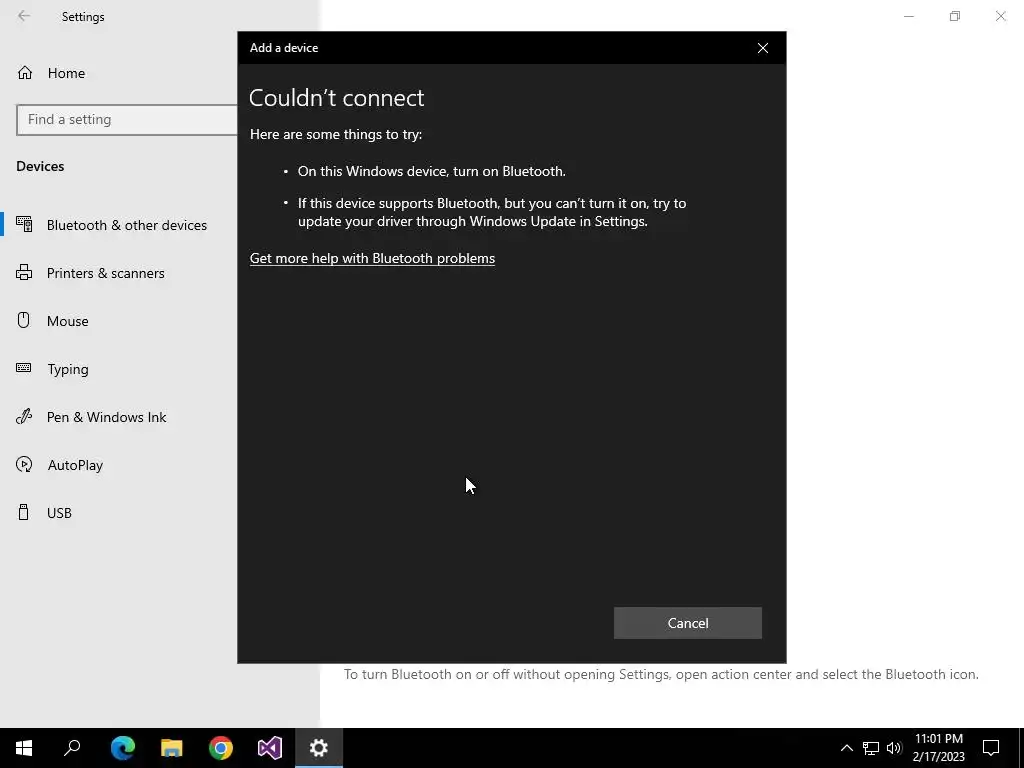This screenshot has height=768, width=1024.
Task: Open Mouse settings
Action: tap(67, 321)
